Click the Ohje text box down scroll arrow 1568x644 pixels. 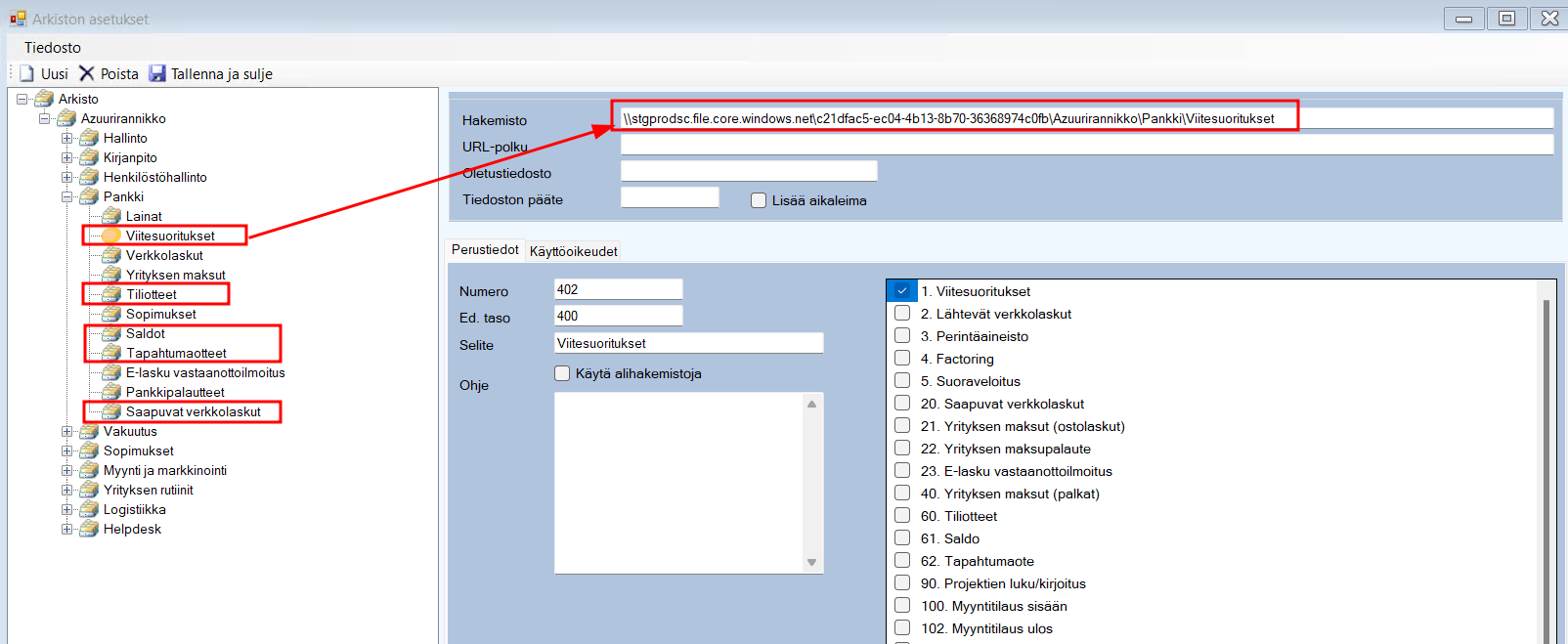tap(811, 562)
